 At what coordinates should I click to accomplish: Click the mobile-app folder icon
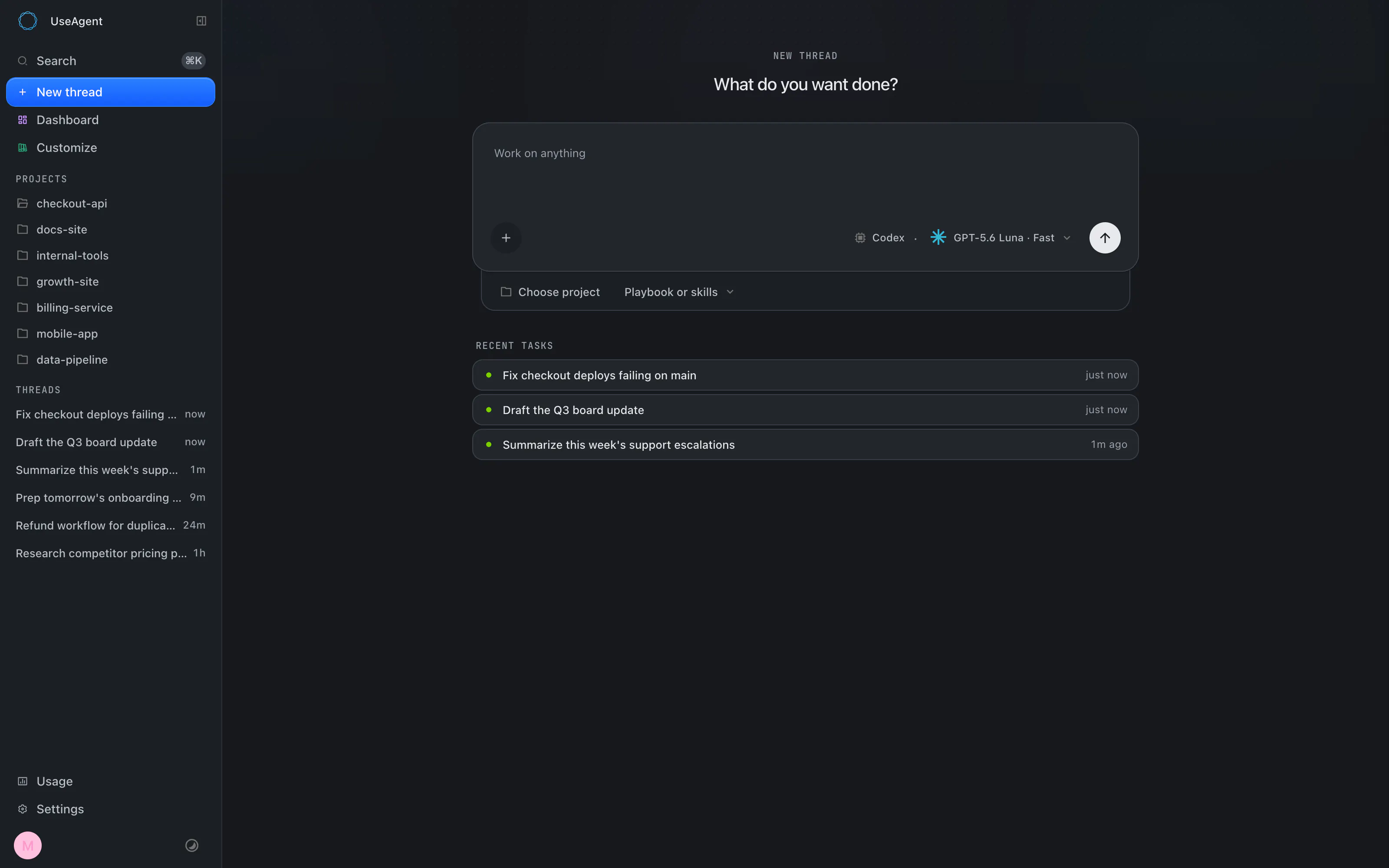pos(23,334)
